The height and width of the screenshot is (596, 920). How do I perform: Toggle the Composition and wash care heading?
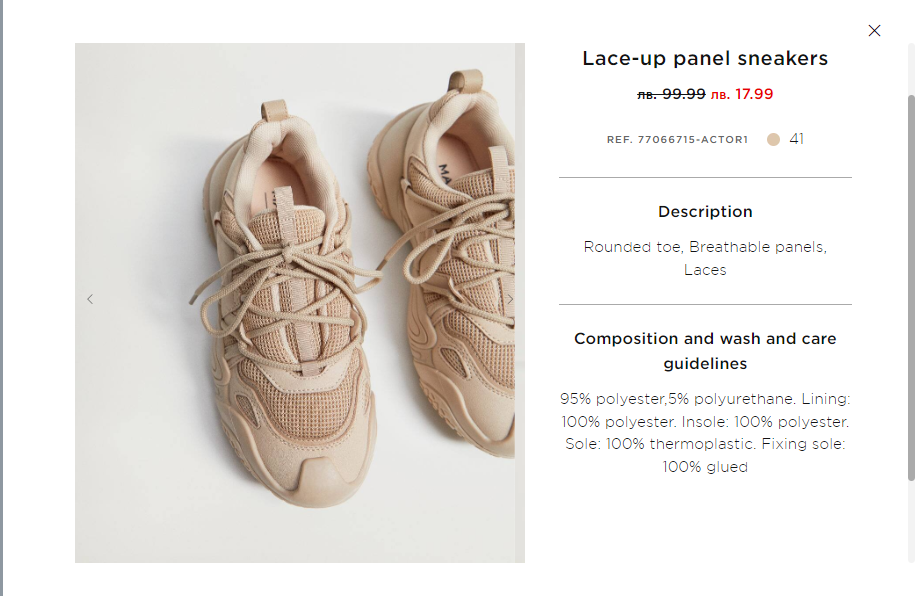click(705, 351)
